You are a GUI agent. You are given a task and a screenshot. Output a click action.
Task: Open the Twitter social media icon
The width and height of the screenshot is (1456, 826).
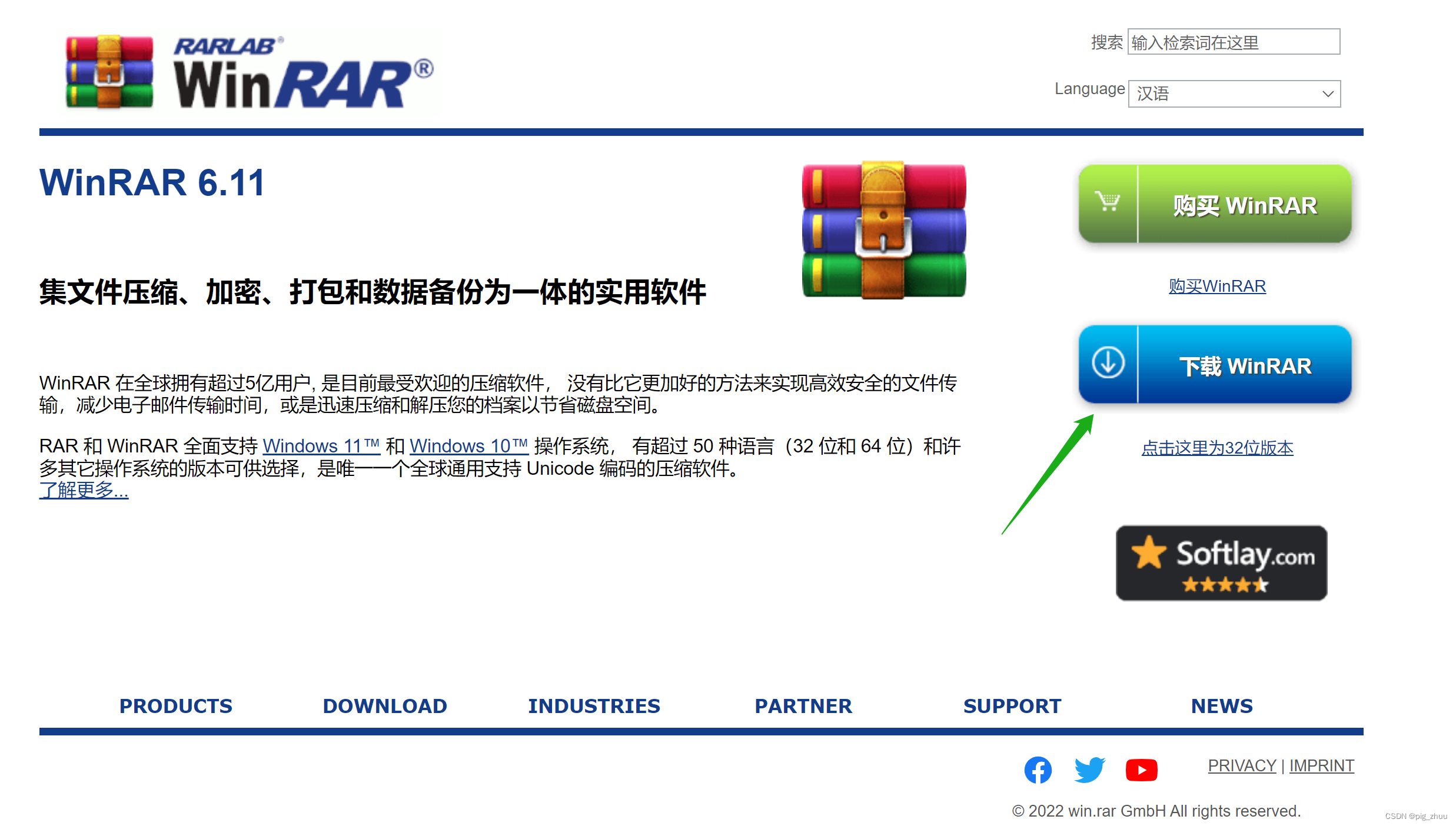click(1090, 770)
